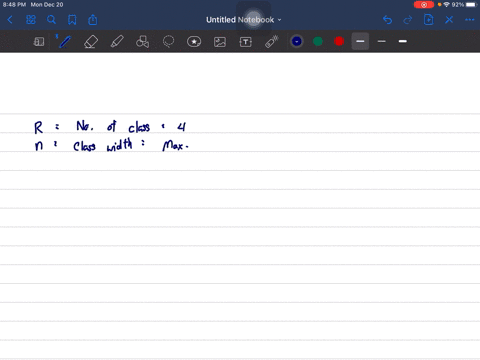Select the Lasso tool

[x=168, y=42]
